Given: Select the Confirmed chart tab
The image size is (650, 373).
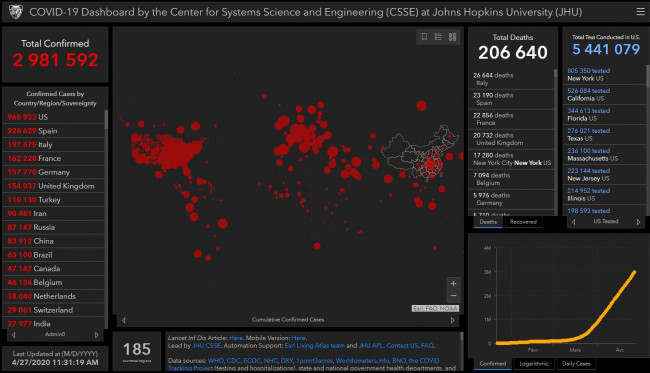Looking at the screenshot, I should click(x=492, y=363).
